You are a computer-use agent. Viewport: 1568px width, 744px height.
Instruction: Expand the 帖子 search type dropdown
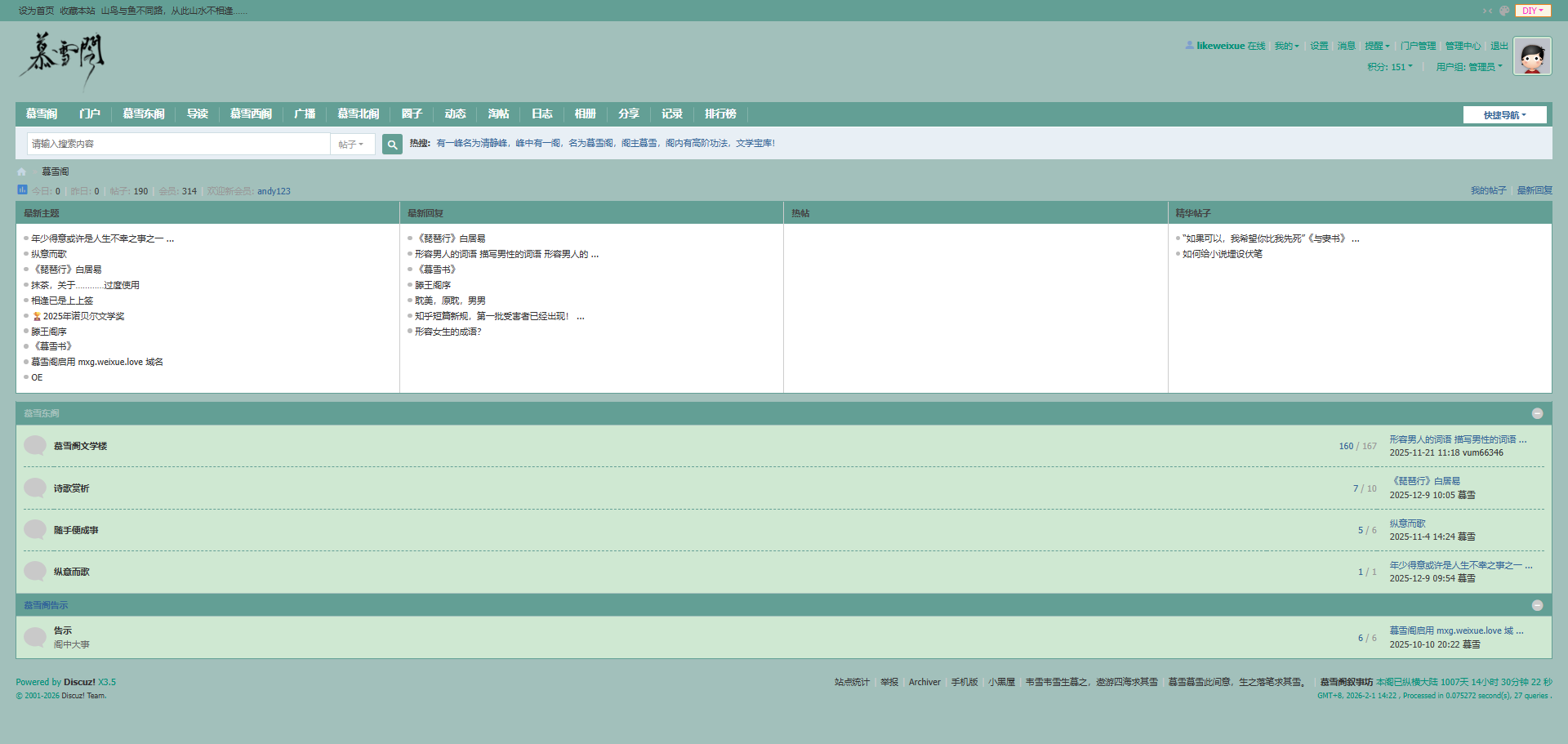351,145
